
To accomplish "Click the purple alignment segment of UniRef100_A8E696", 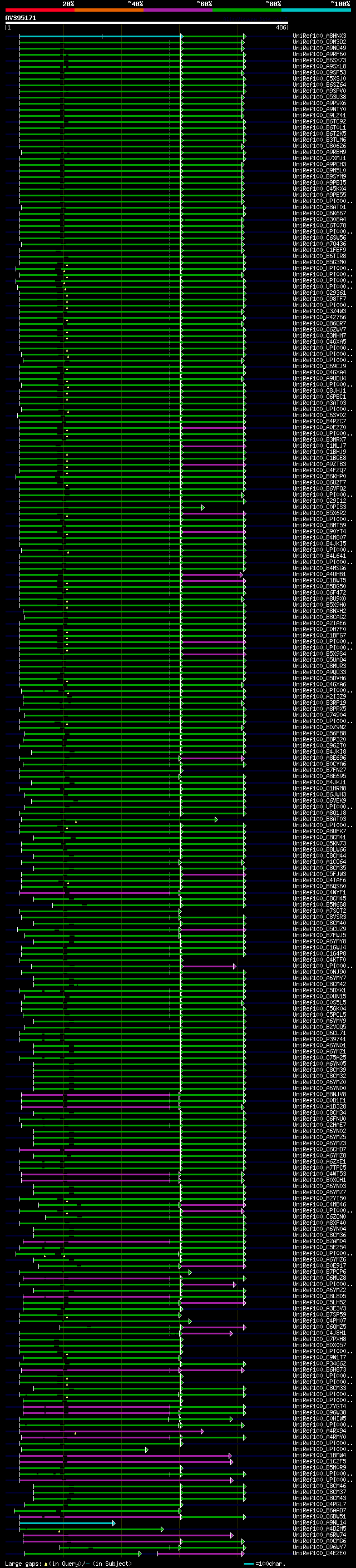I will point(212,759).
